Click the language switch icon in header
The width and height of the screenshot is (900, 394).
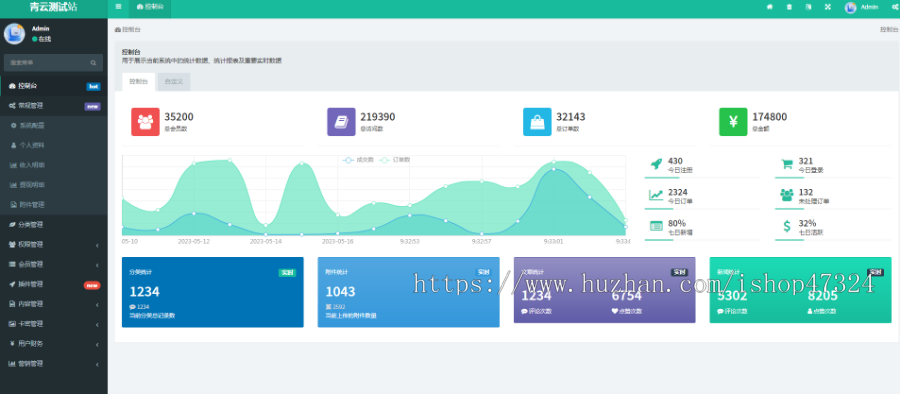tap(808, 7)
